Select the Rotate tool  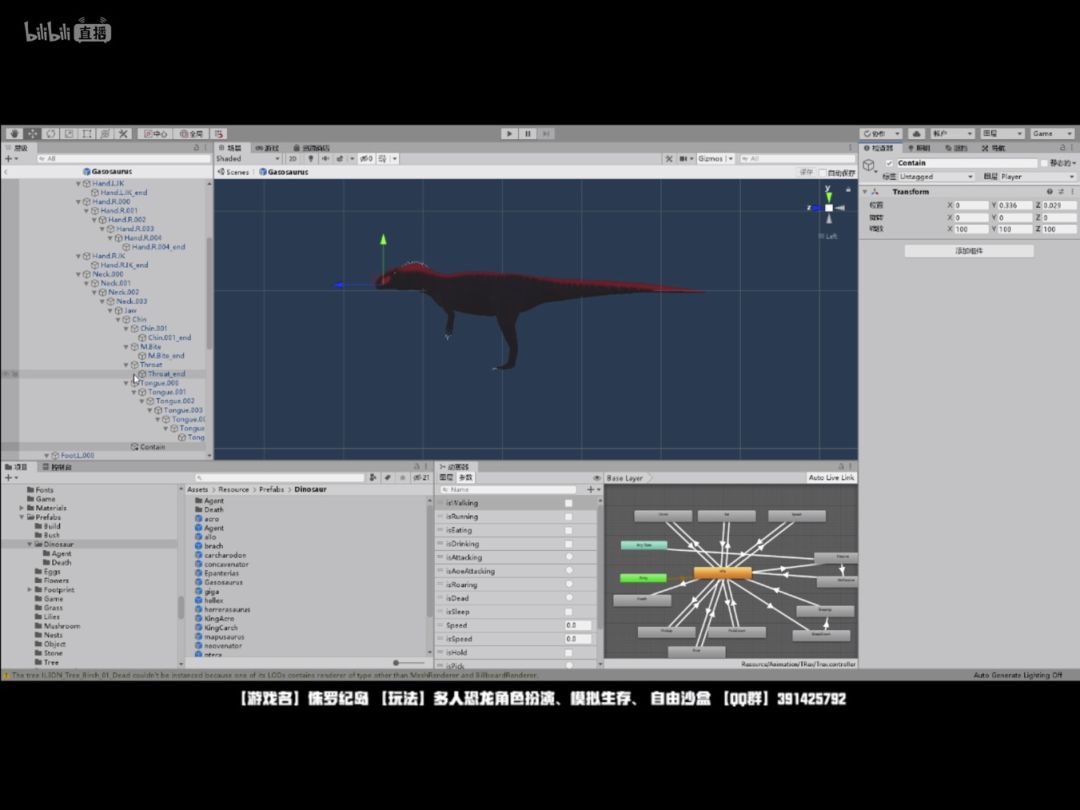pyautogui.click(x=50, y=134)
